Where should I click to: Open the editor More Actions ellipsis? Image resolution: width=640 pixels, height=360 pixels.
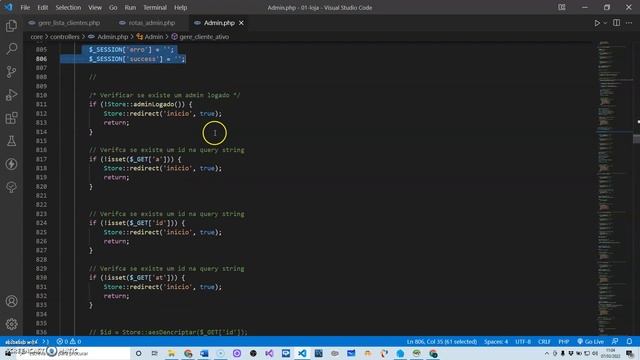629,23
